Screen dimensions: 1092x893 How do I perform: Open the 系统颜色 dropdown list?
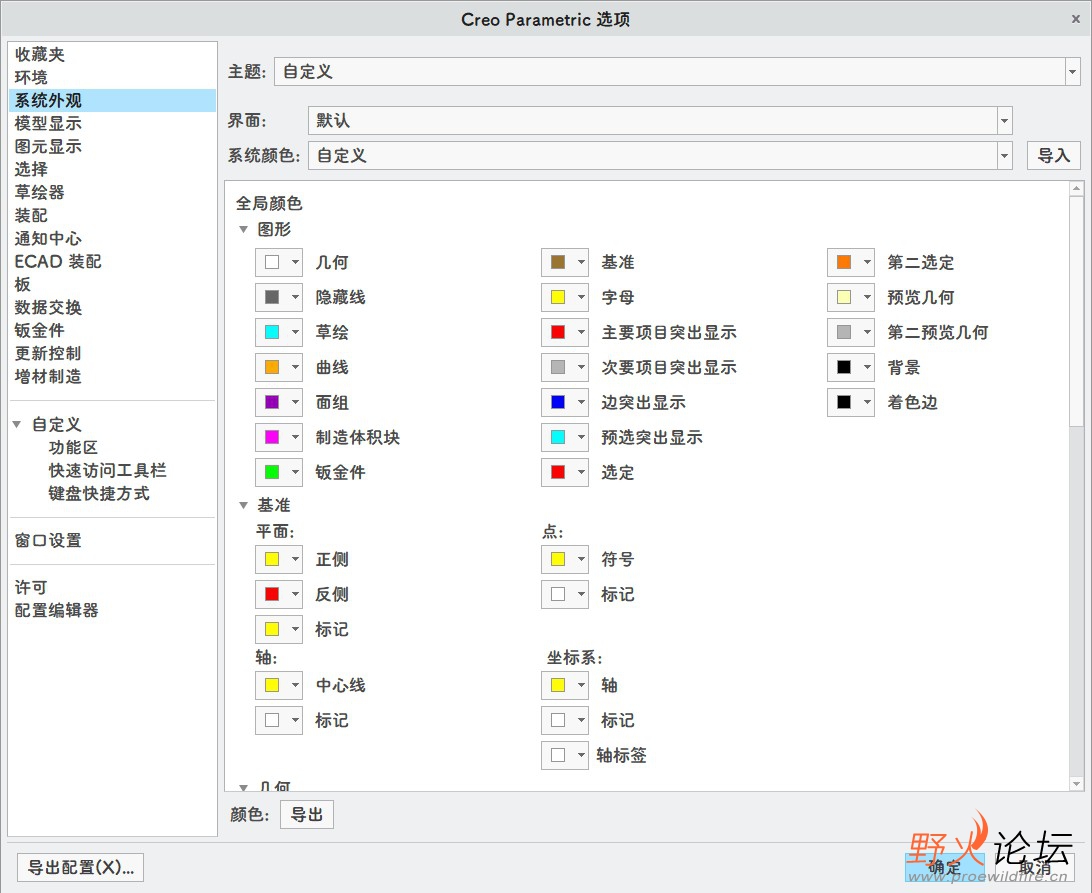(x=1004, y=155)
